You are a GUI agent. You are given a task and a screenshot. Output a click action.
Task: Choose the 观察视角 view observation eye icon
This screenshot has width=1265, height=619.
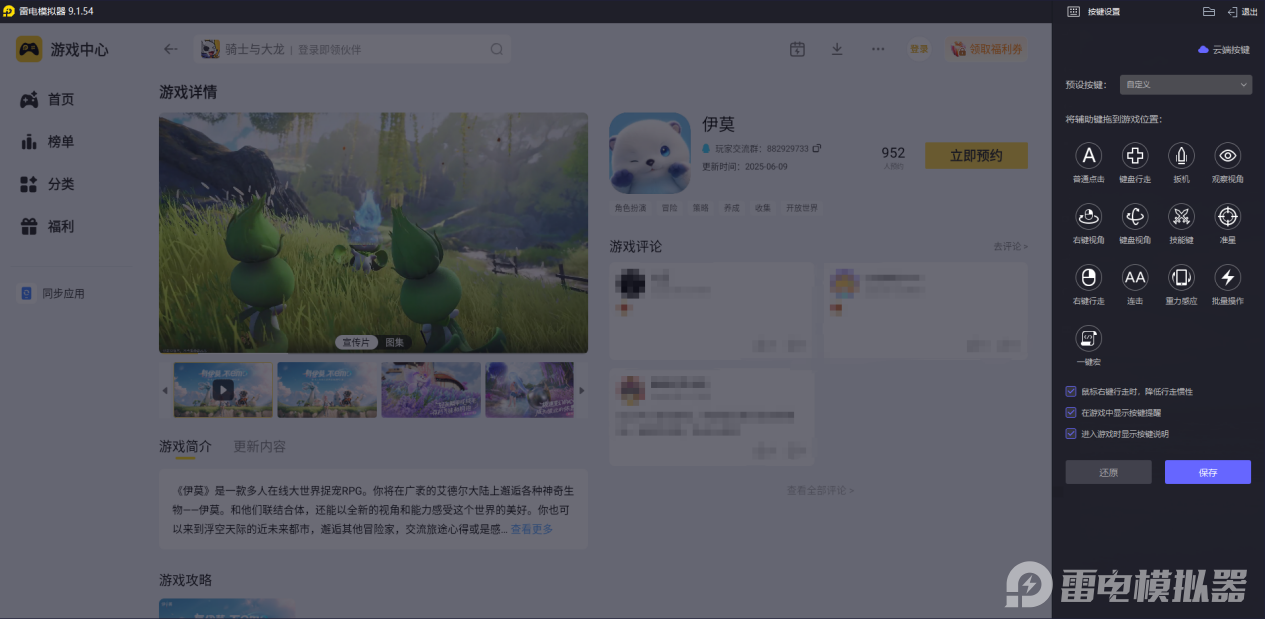[x=1227, y=156]
